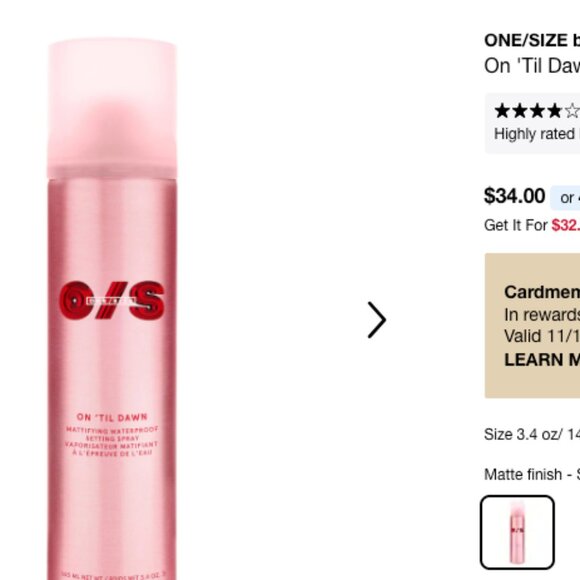Click the Size 3.4 oz label

[532, 434]
